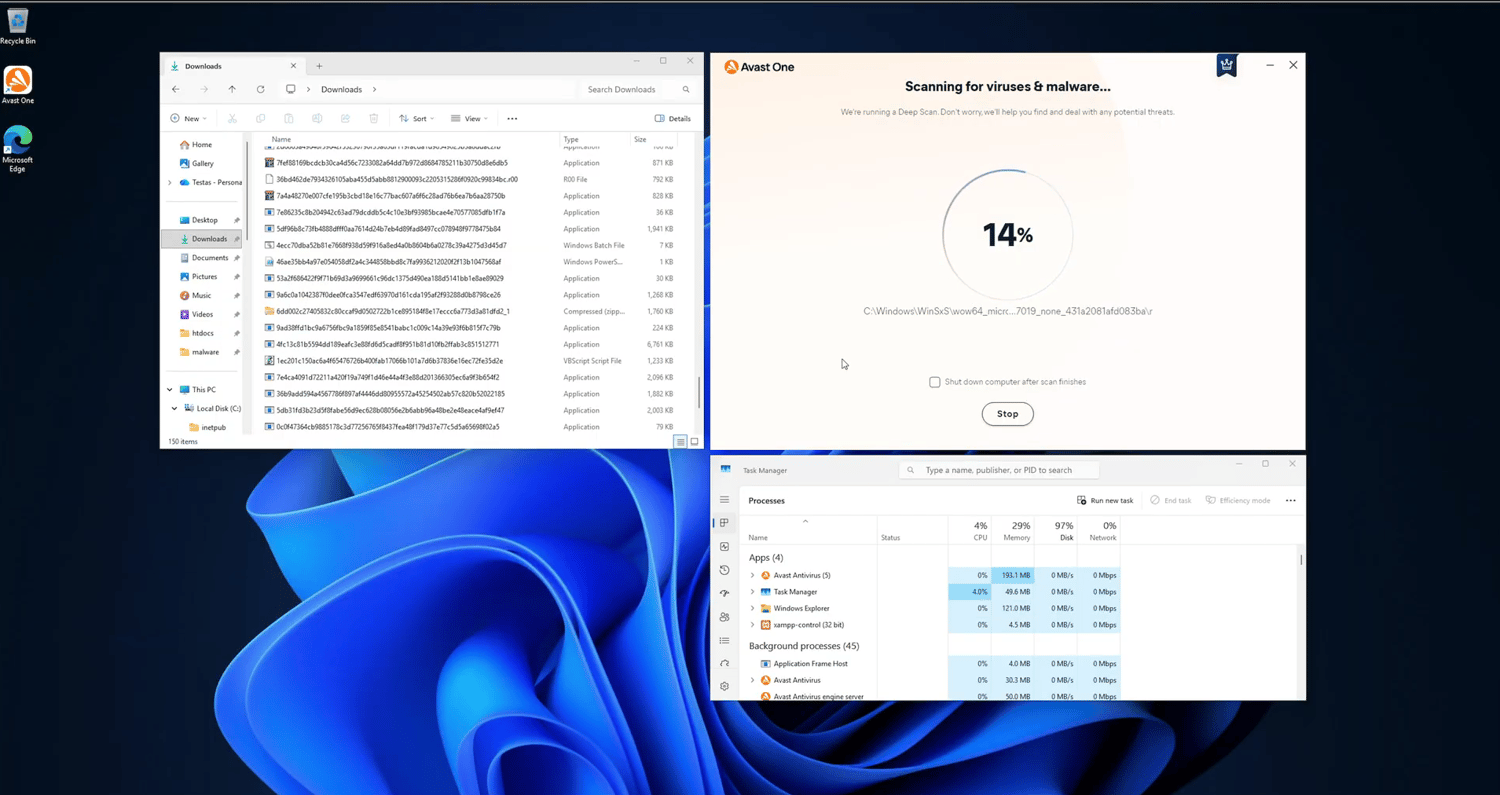Open Startup apps in Task Manager sidebar
The height and width of the screenshot is (795, 1500).
click(x=725, y=593)
